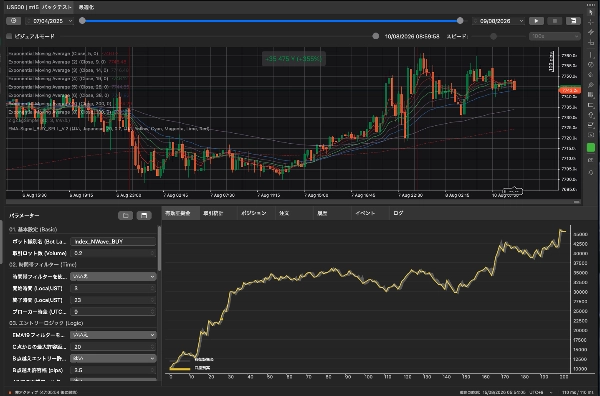Click the visual mode progress handle before timestamp
The width and height of the screenshot is (600, 396).
point(376,36)
